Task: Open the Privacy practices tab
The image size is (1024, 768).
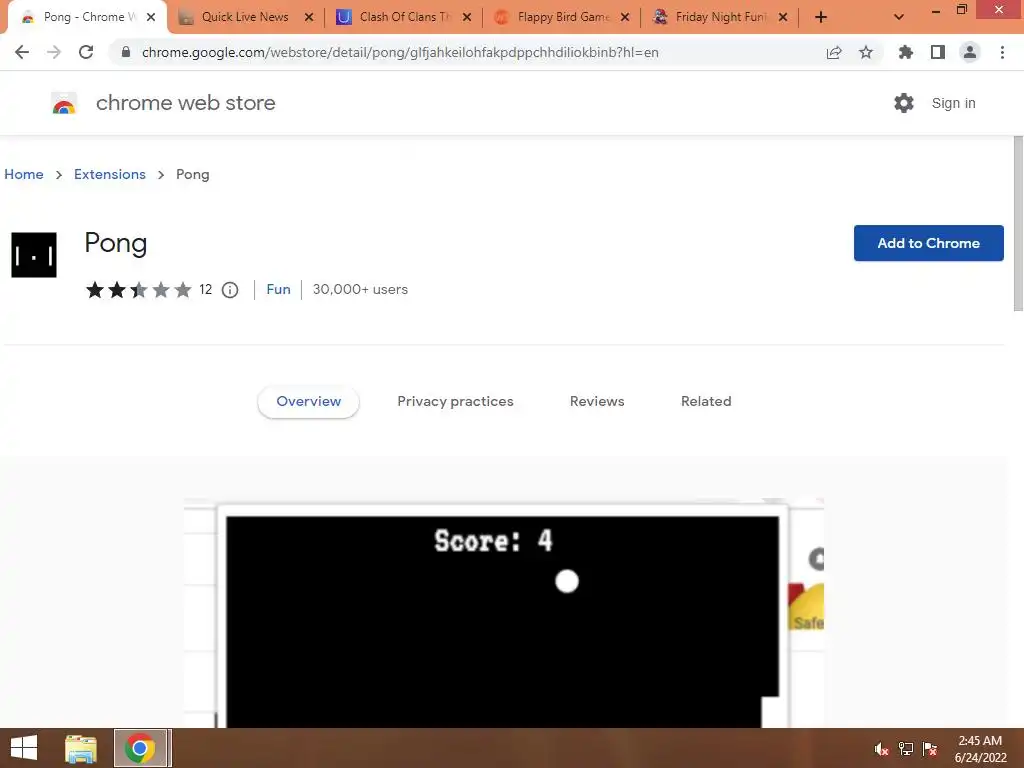Action: coord(455,402)
